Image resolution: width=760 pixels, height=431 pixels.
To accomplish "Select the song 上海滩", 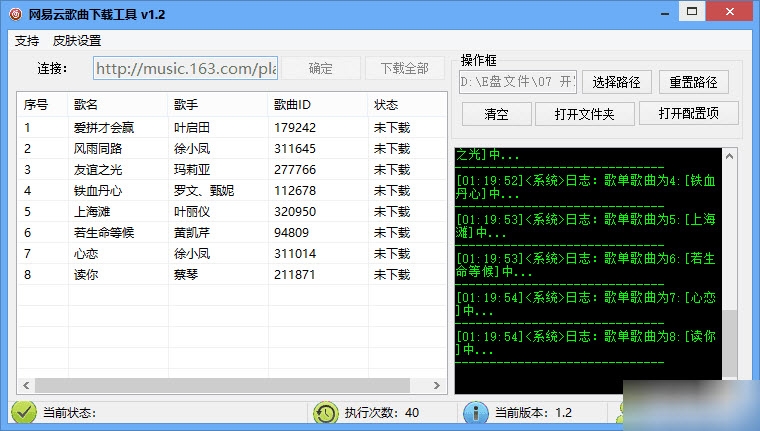I will tap(92, 211).
